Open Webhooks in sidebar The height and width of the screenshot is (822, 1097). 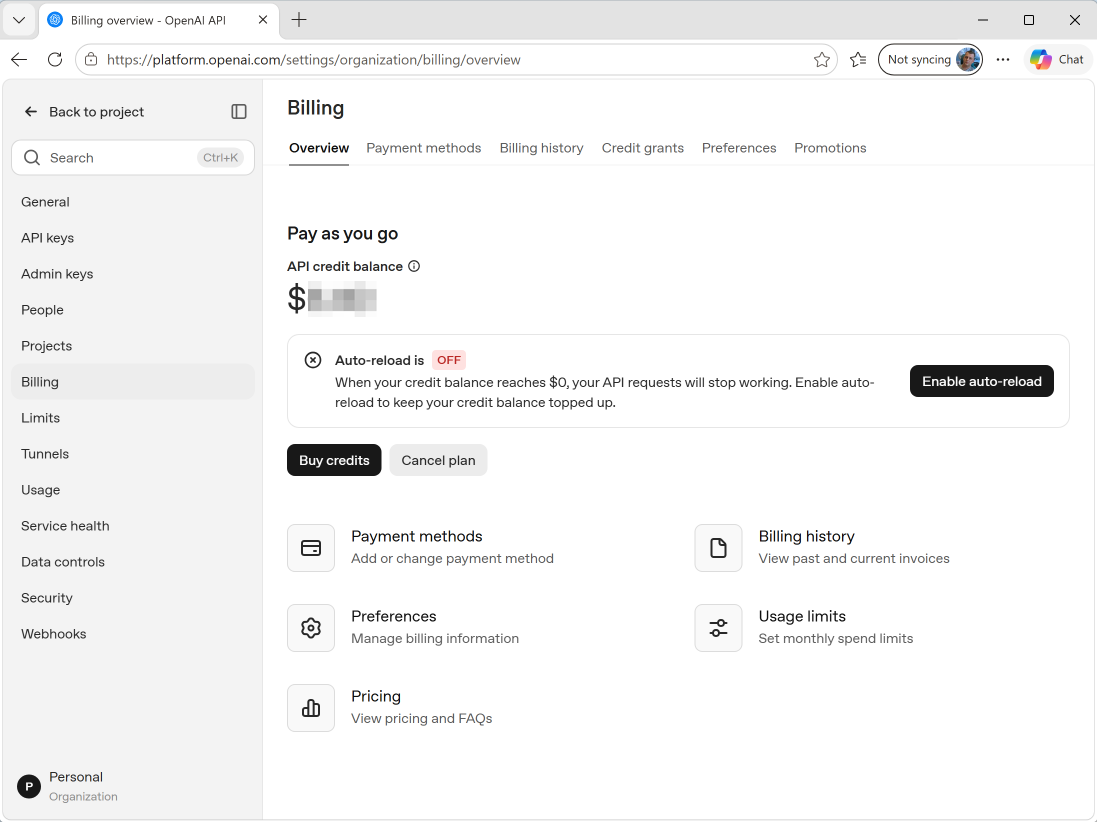[x=133, y=635]
